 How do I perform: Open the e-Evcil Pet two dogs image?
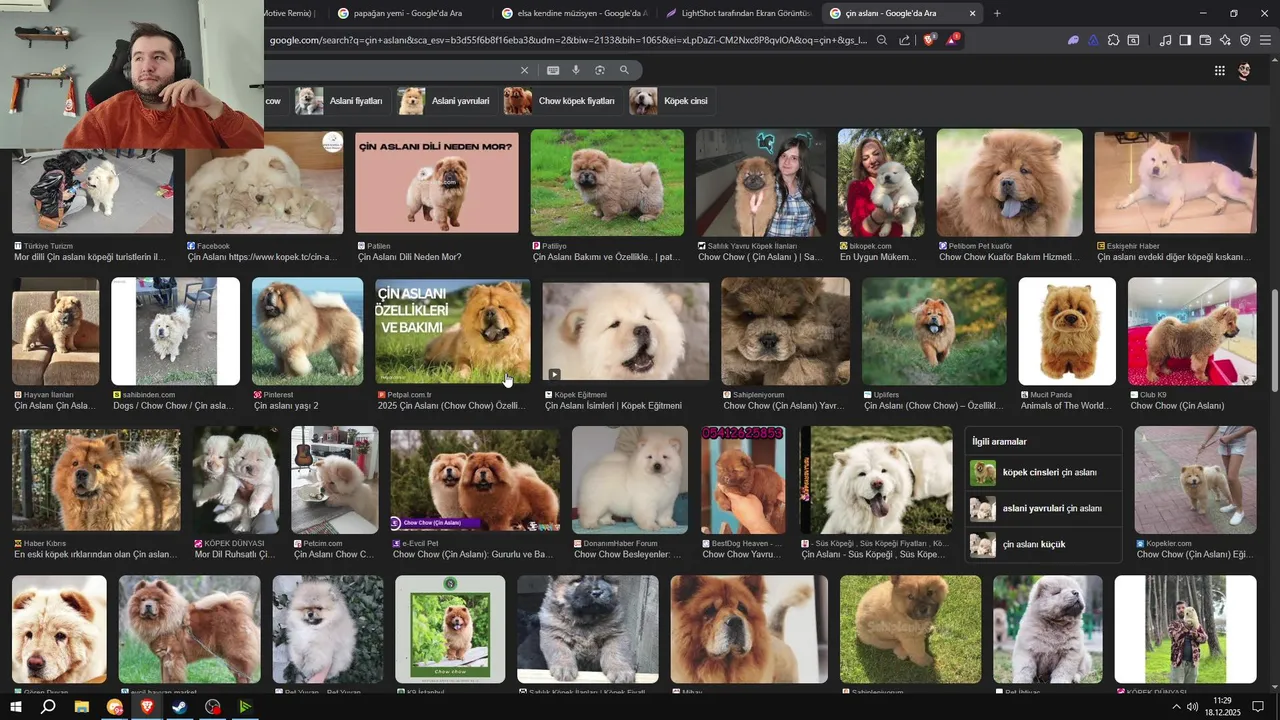coord(475,480)
